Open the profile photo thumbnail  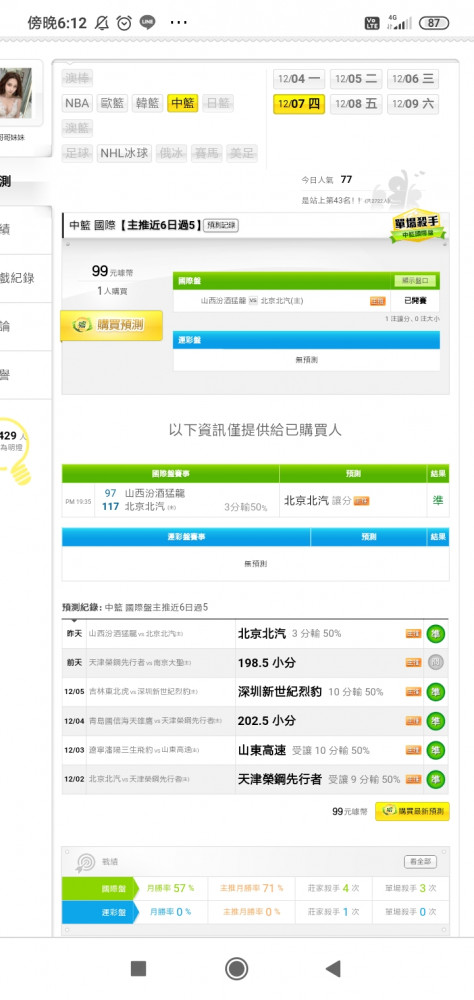click(x=15, y=93)
